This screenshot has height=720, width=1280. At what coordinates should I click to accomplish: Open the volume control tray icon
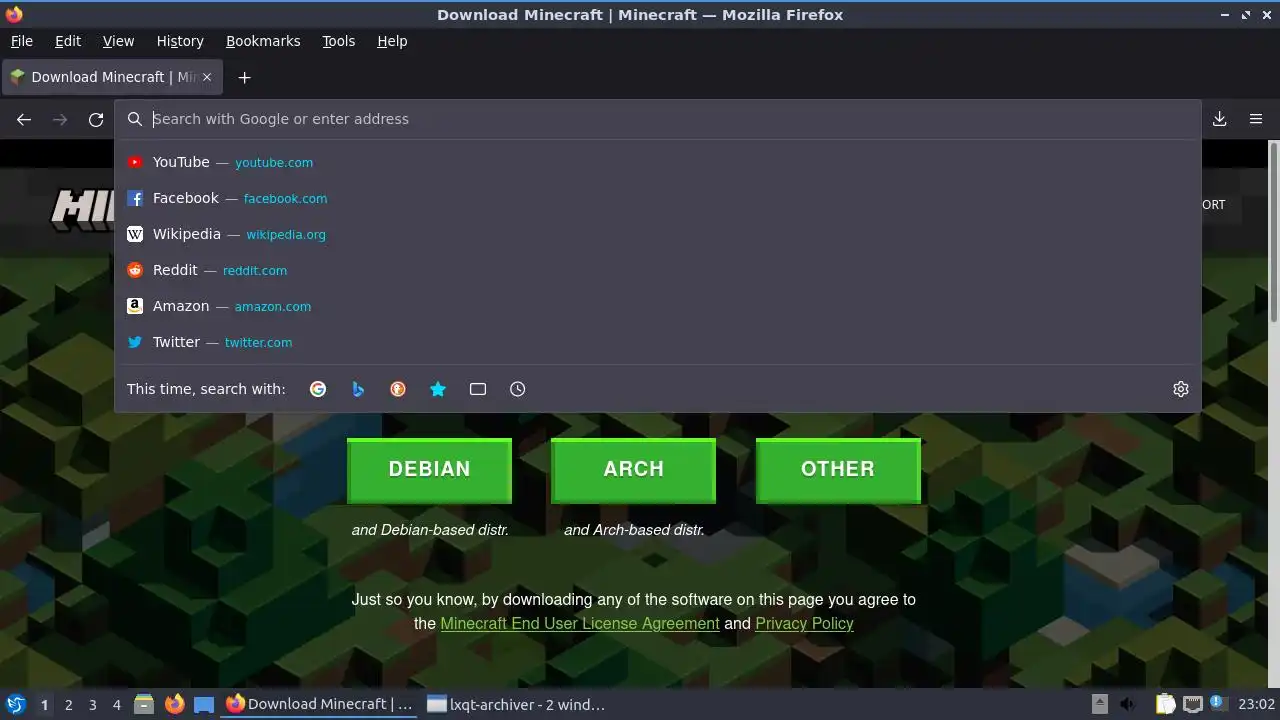[1127, 704]
